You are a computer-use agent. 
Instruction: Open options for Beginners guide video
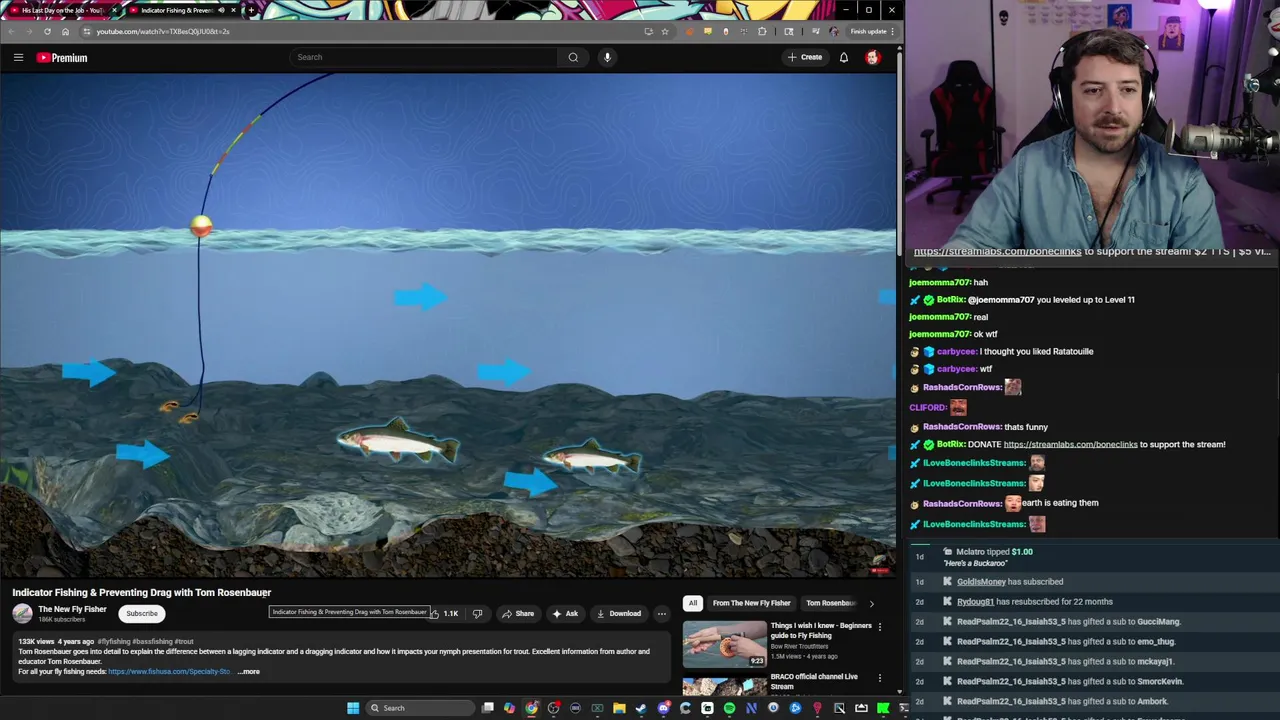click(880, 626)
